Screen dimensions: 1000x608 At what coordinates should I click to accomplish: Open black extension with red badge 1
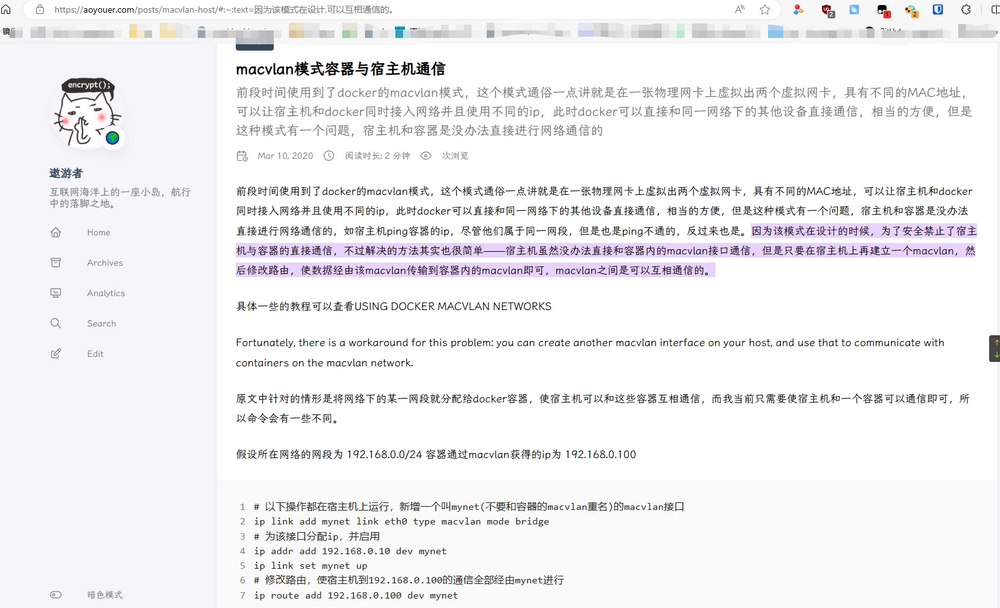click(883, 10)
